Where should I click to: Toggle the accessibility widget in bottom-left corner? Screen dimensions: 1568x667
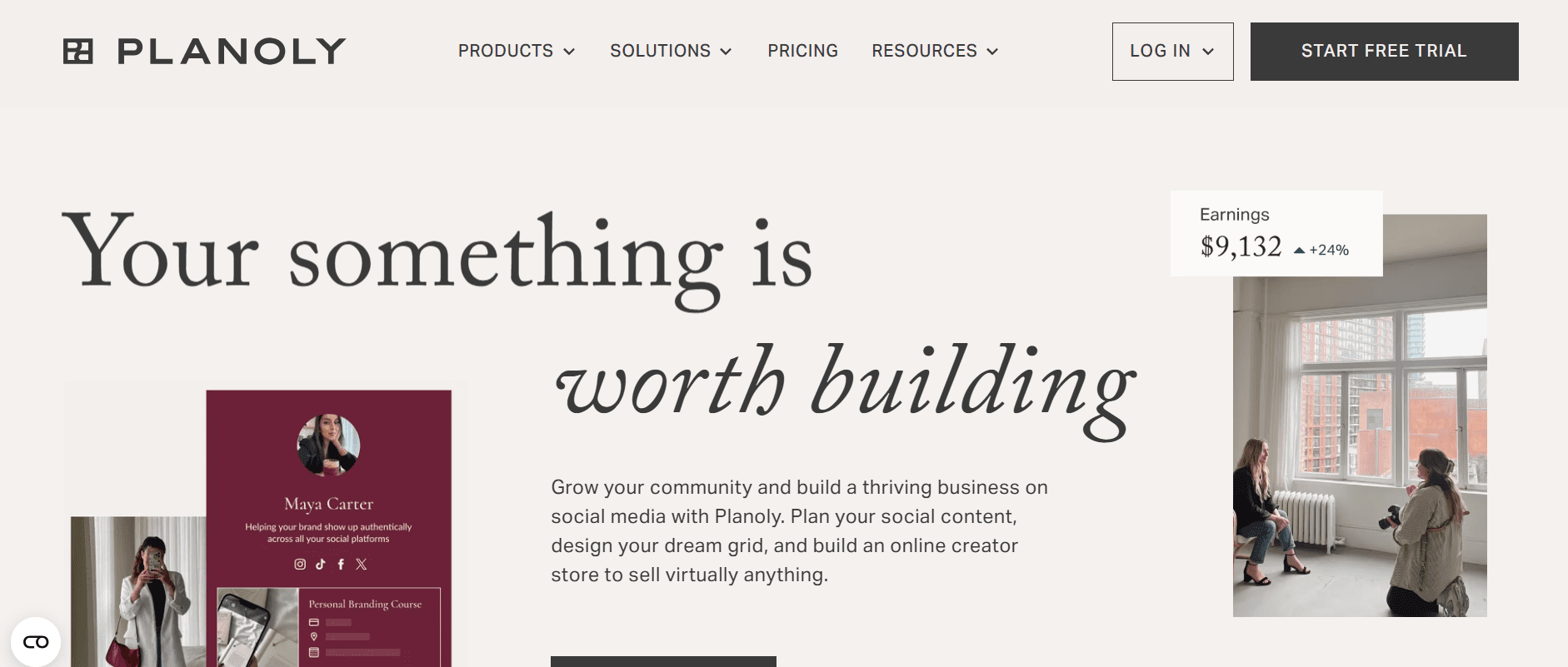coord(36,641)
